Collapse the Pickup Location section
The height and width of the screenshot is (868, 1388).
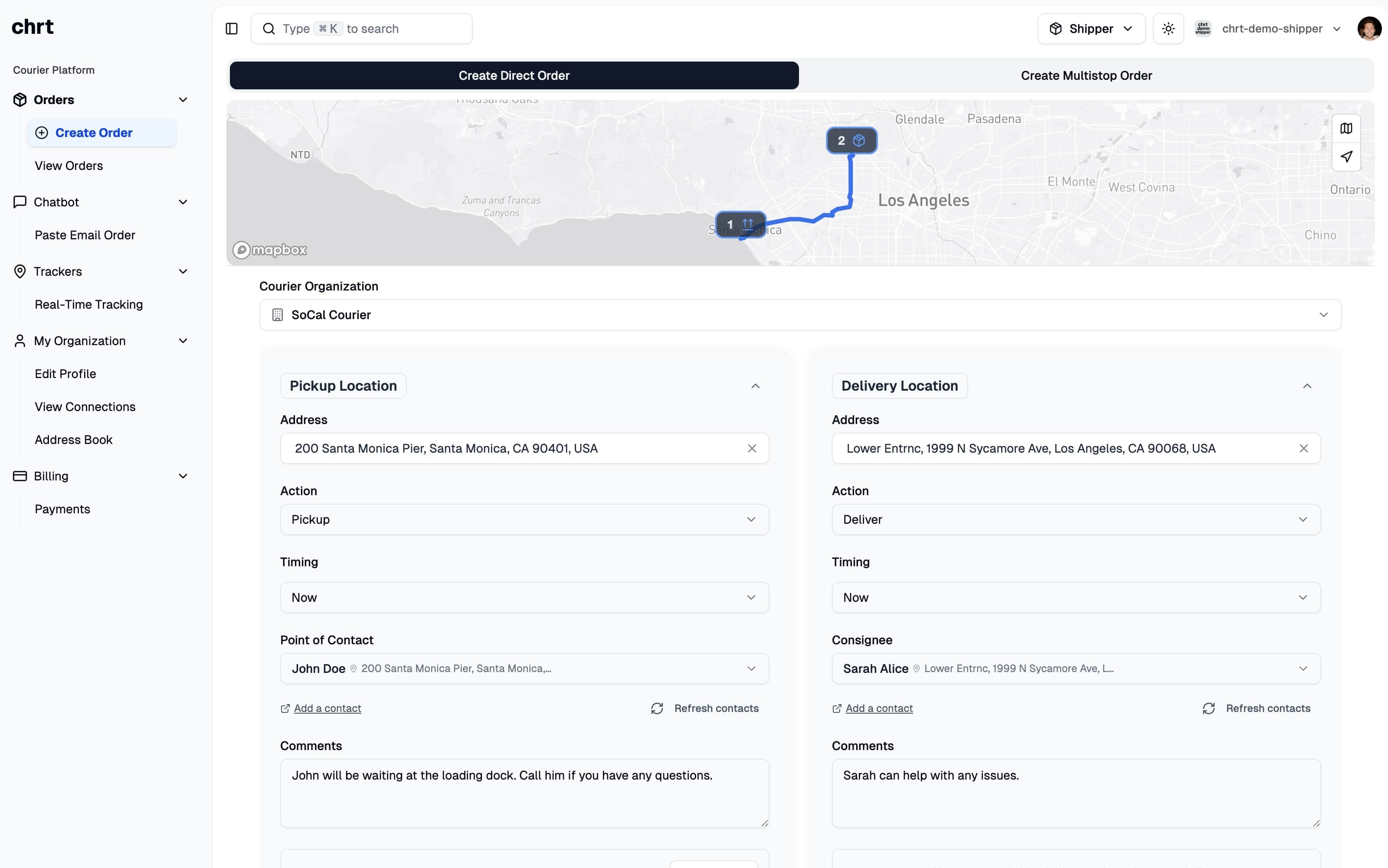(x=755, y=385)
